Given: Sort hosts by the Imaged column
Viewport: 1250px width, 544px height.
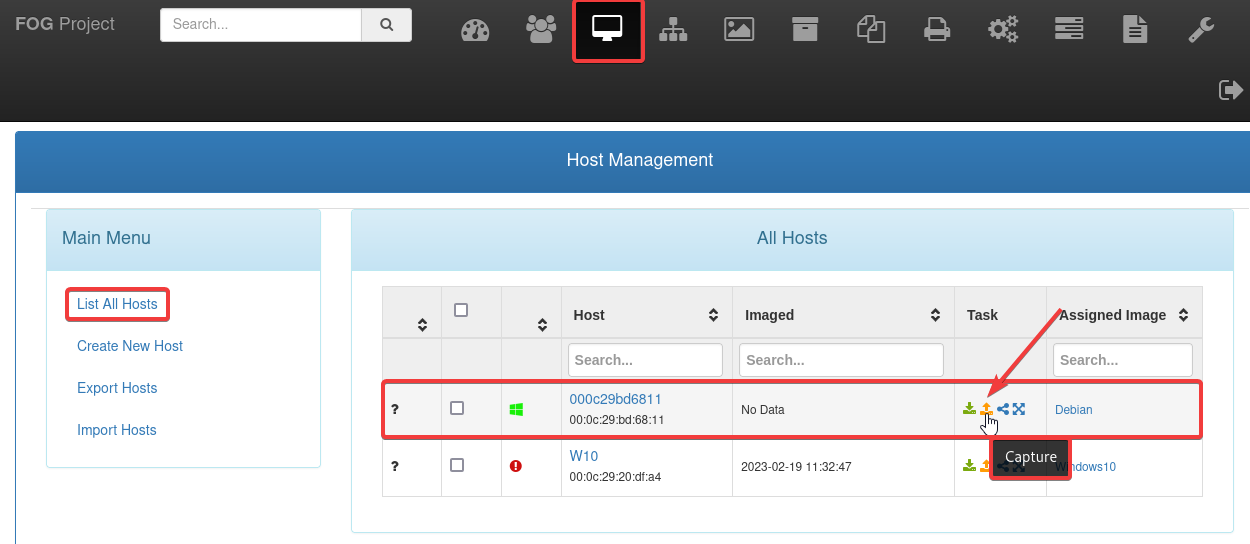Looking at the screenshot, I should click(x=935, y=315).
